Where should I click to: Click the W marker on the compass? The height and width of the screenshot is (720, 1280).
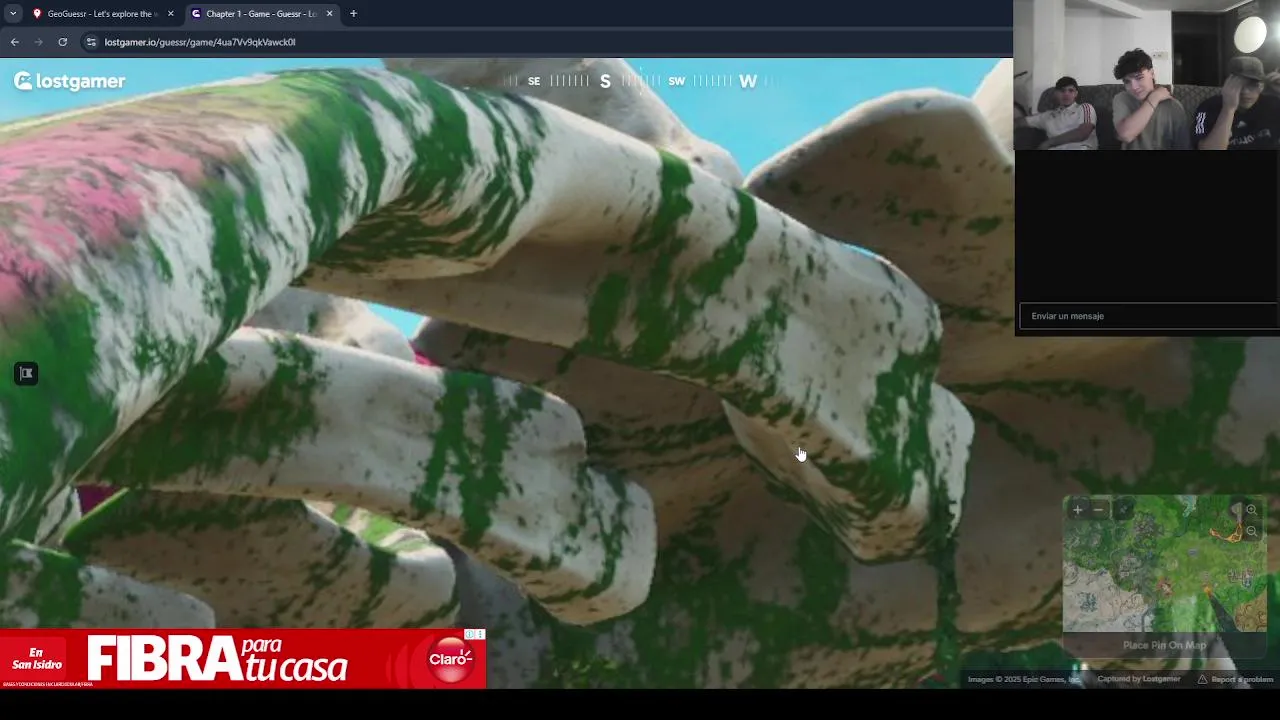748,81
